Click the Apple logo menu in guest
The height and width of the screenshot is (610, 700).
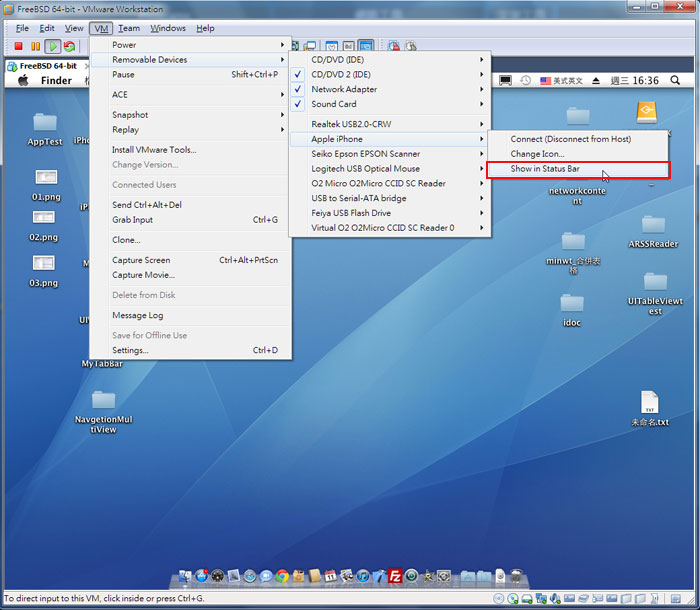tap(23, 80)
